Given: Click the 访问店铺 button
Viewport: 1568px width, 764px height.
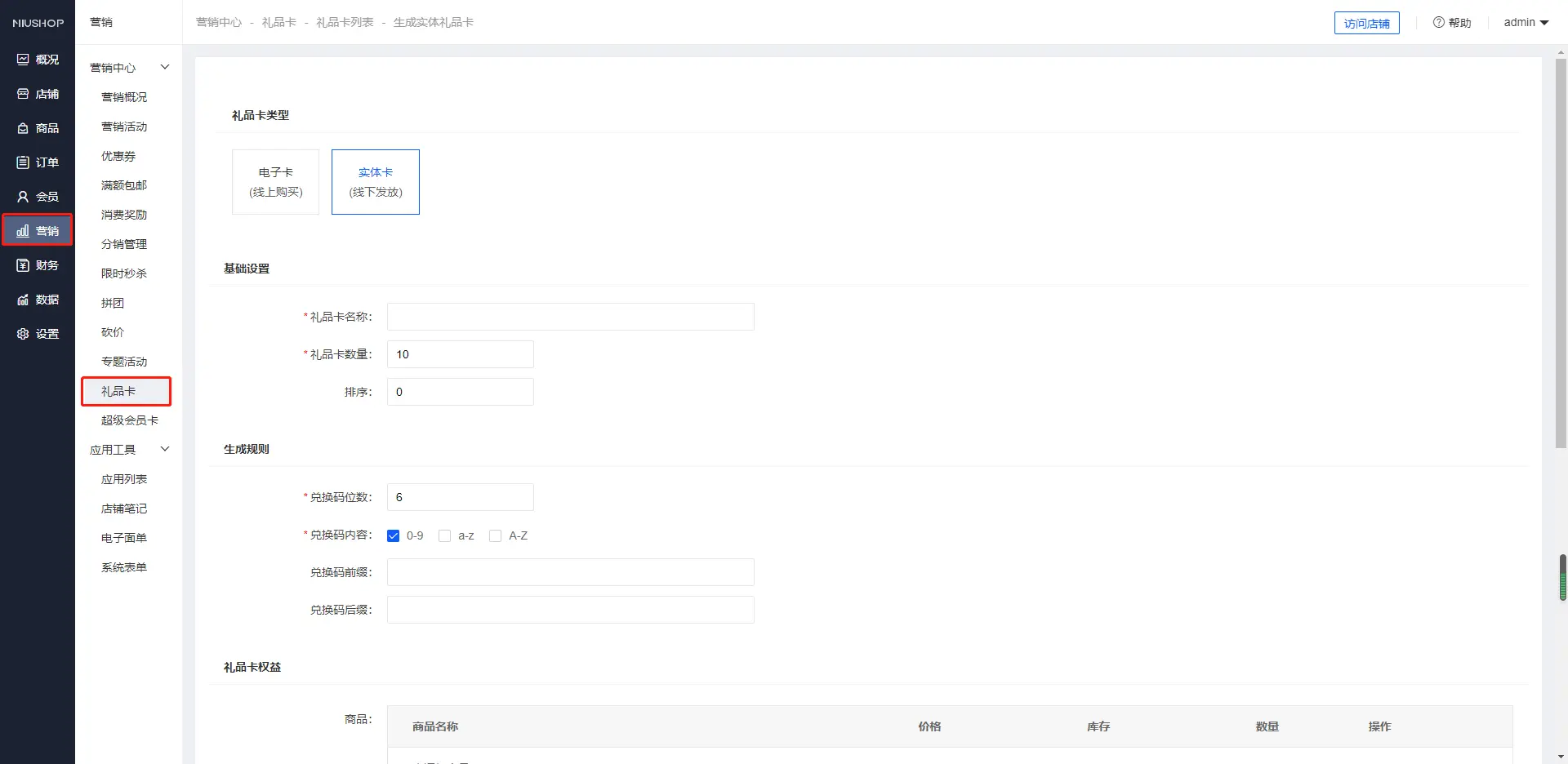Looking at the screenshot, I should [x=1366, y=24].
